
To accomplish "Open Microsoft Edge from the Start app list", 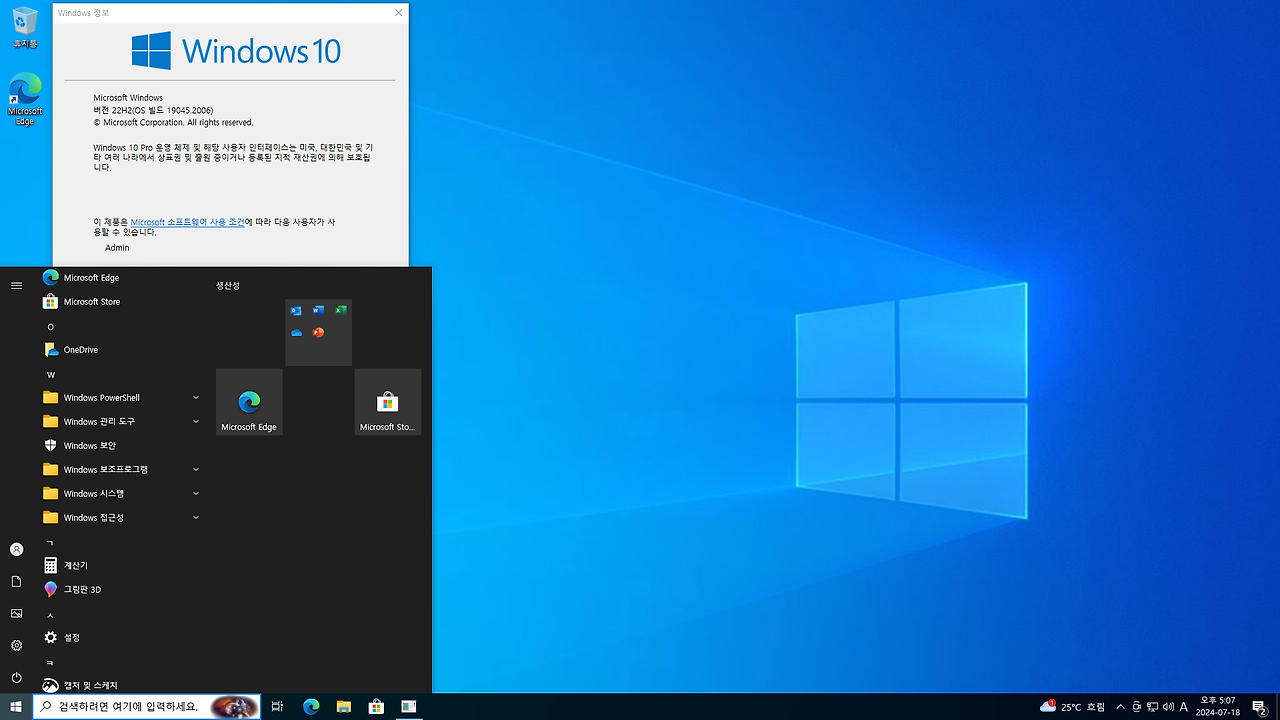I will pyautogui.click(x=120, y=278).
